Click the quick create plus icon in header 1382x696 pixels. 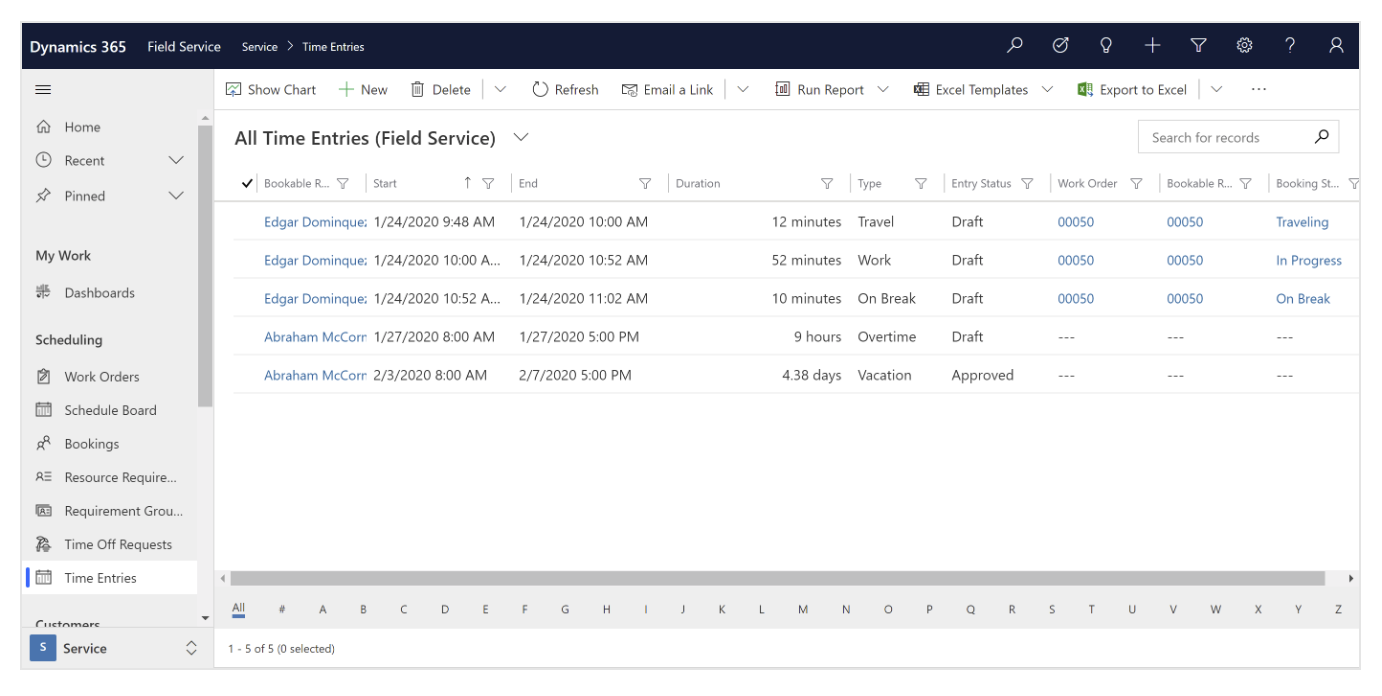(x=1152, y=46)
